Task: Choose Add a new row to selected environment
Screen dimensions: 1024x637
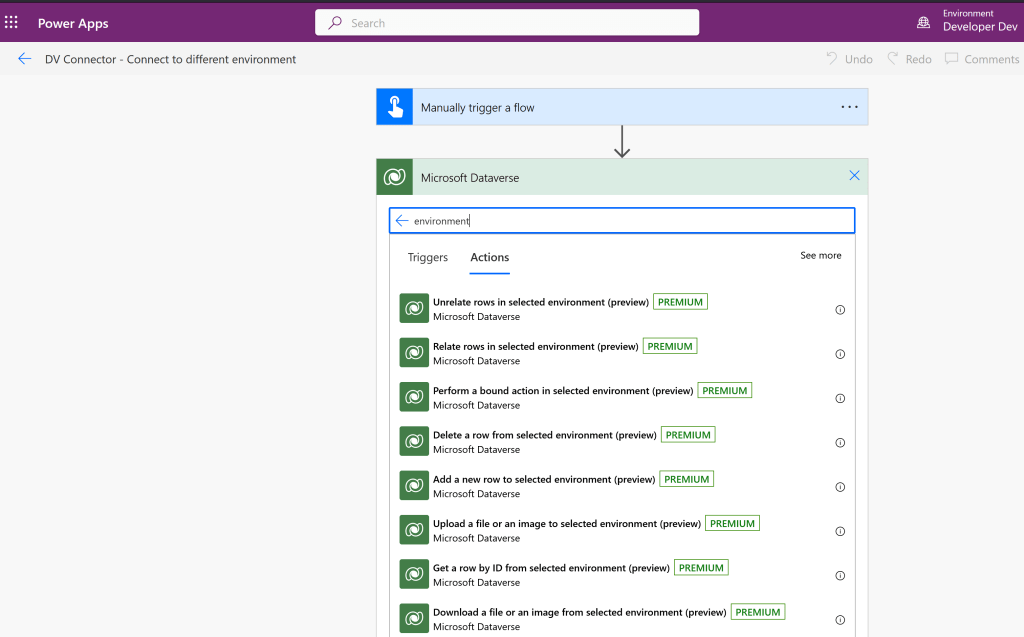Action: (543, 480)
